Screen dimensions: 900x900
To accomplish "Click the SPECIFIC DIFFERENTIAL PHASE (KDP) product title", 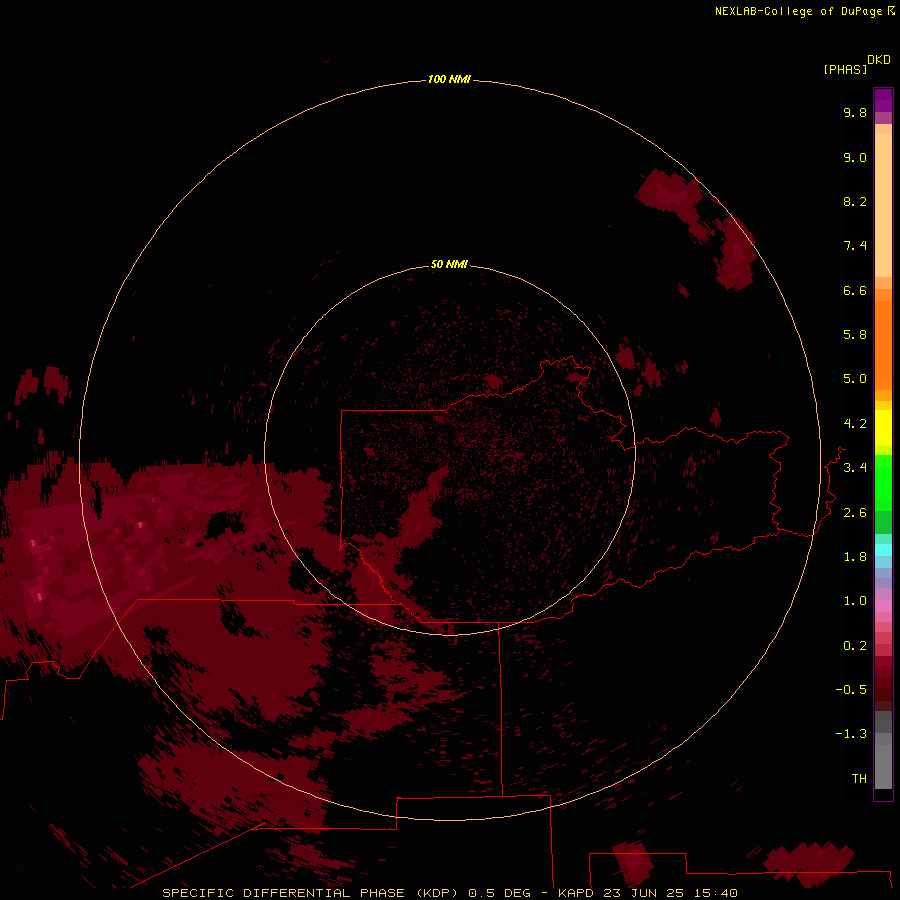I will point(312,893).
